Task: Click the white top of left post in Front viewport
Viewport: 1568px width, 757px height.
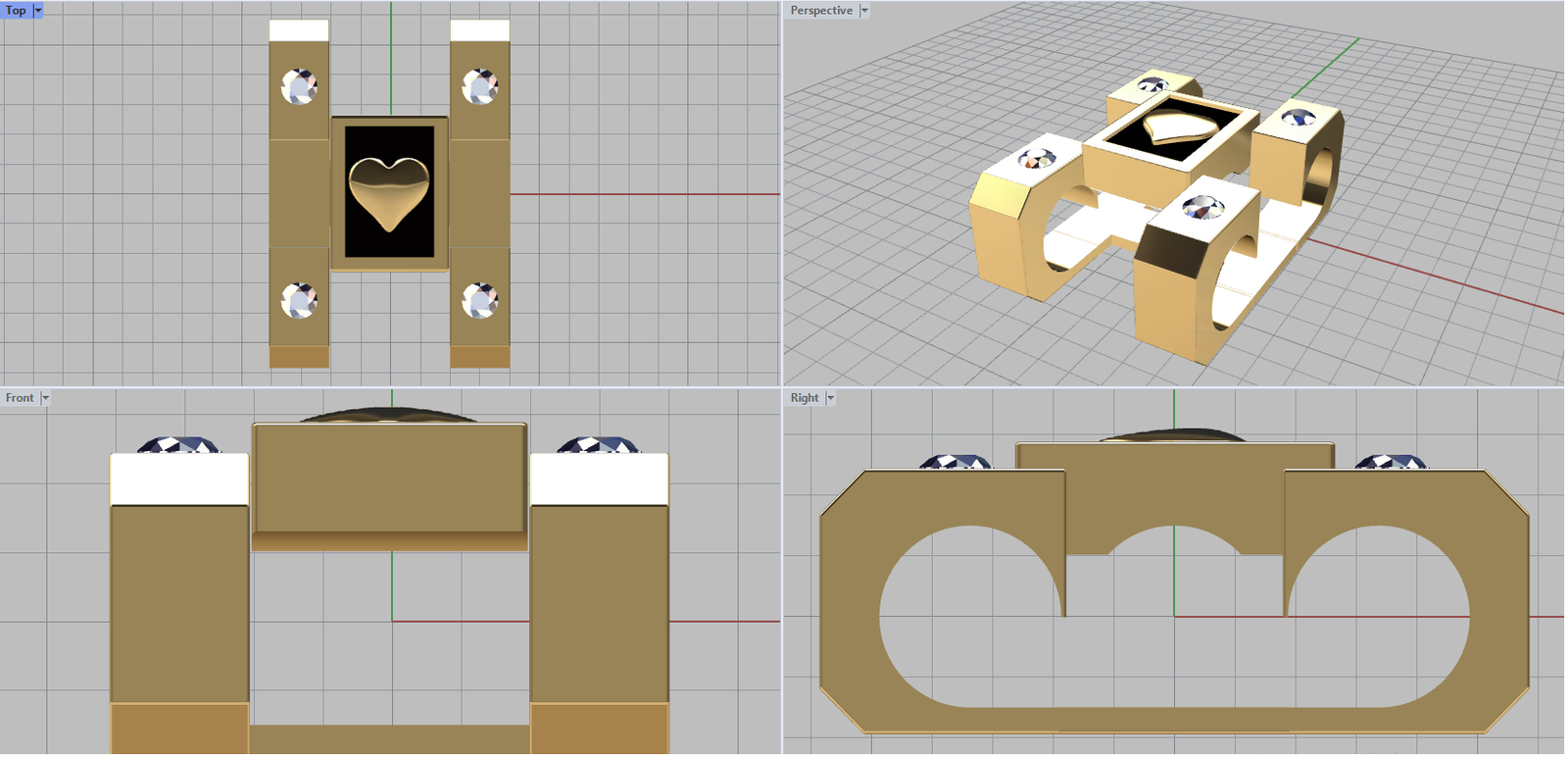Action: [x=179, y=479]
